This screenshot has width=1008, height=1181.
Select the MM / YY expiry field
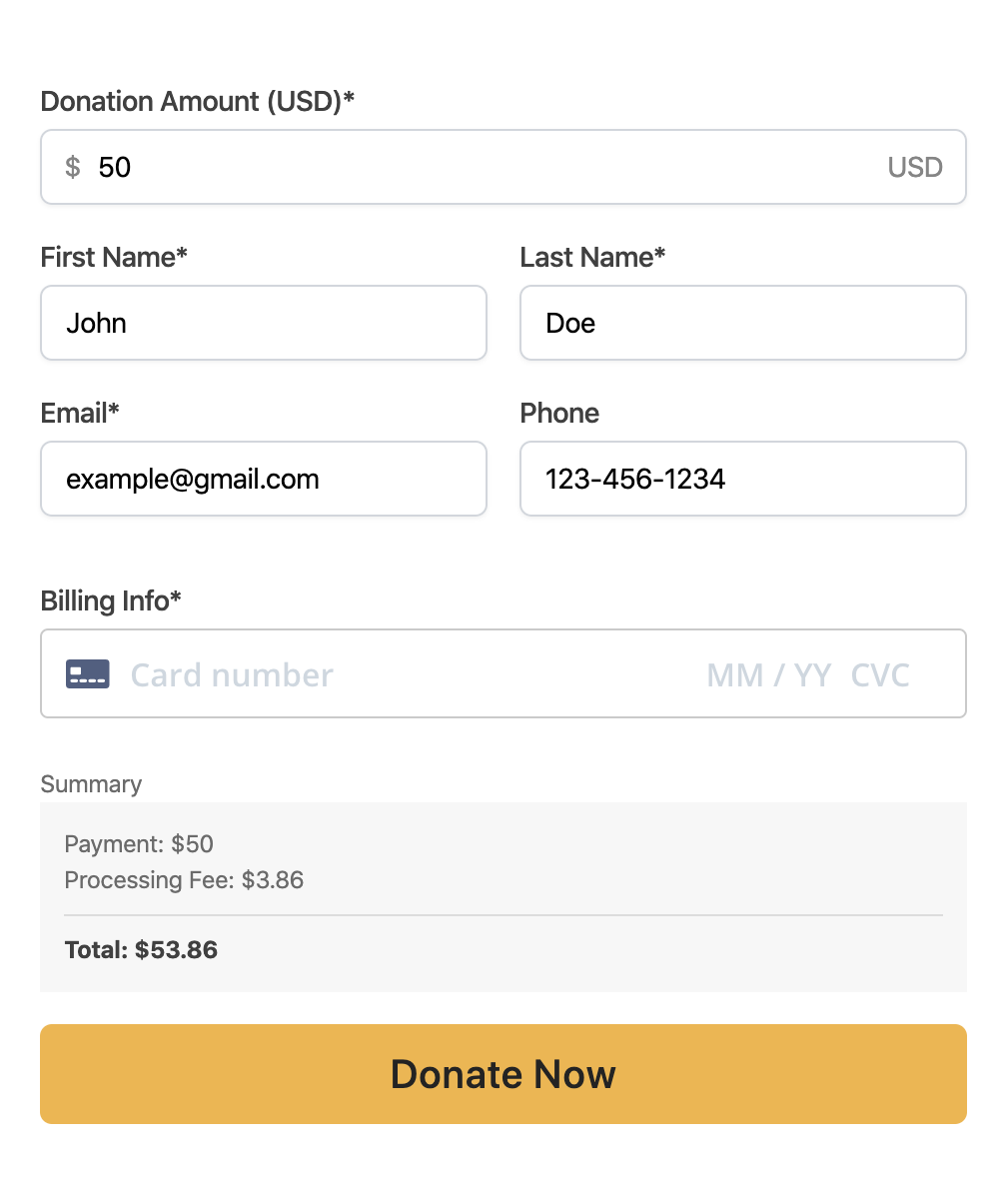(768, 674)
